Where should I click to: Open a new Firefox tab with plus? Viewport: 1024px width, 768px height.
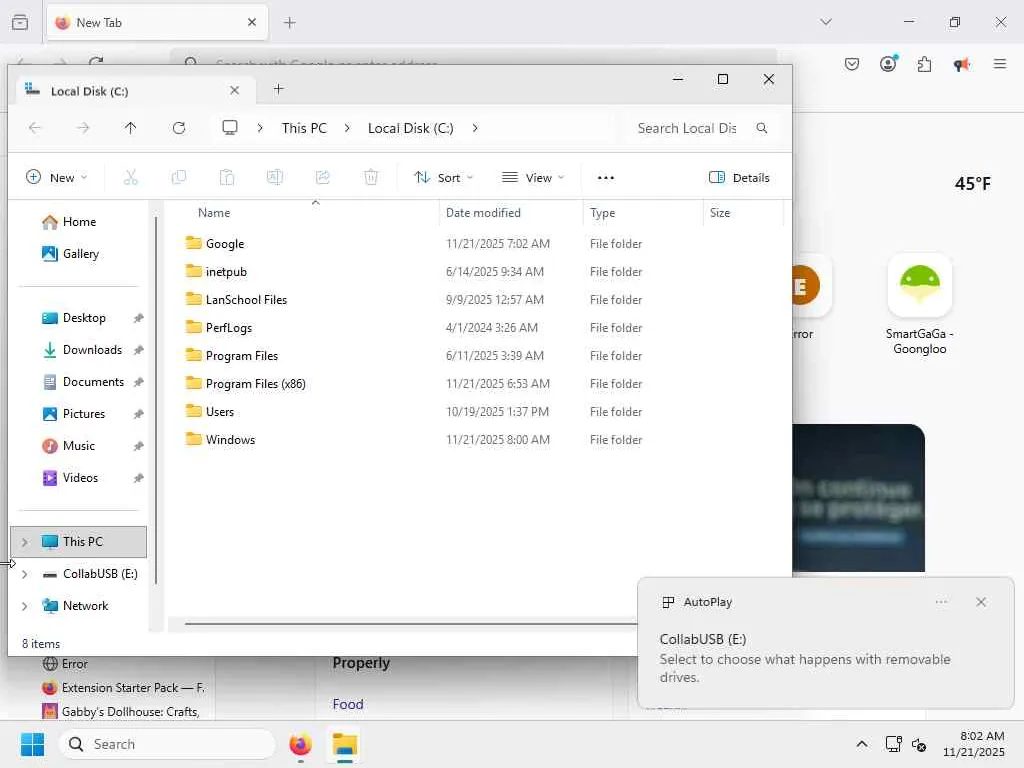click(290, 23)
